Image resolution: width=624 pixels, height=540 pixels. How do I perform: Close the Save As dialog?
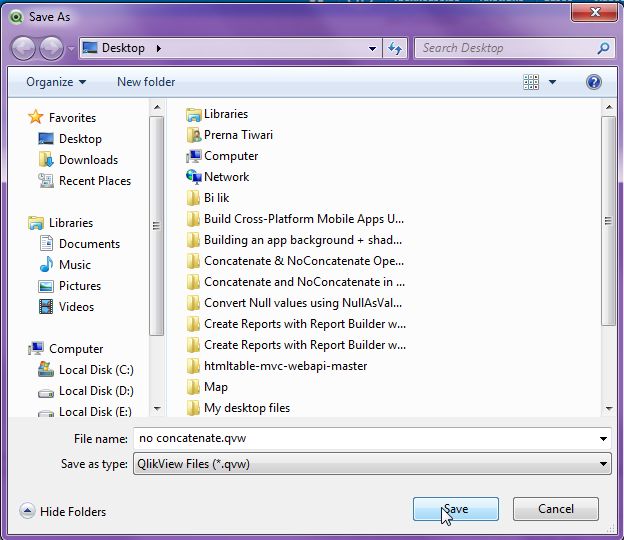coord(595,12)
